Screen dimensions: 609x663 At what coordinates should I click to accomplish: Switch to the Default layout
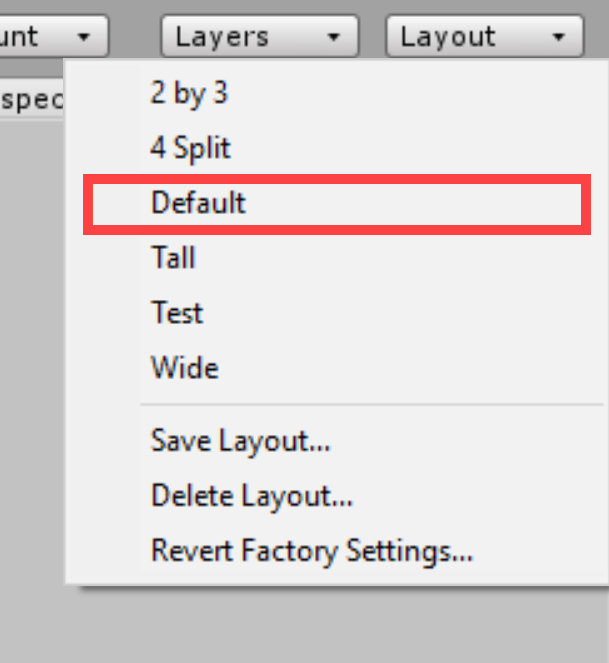[x=199, y=203]
